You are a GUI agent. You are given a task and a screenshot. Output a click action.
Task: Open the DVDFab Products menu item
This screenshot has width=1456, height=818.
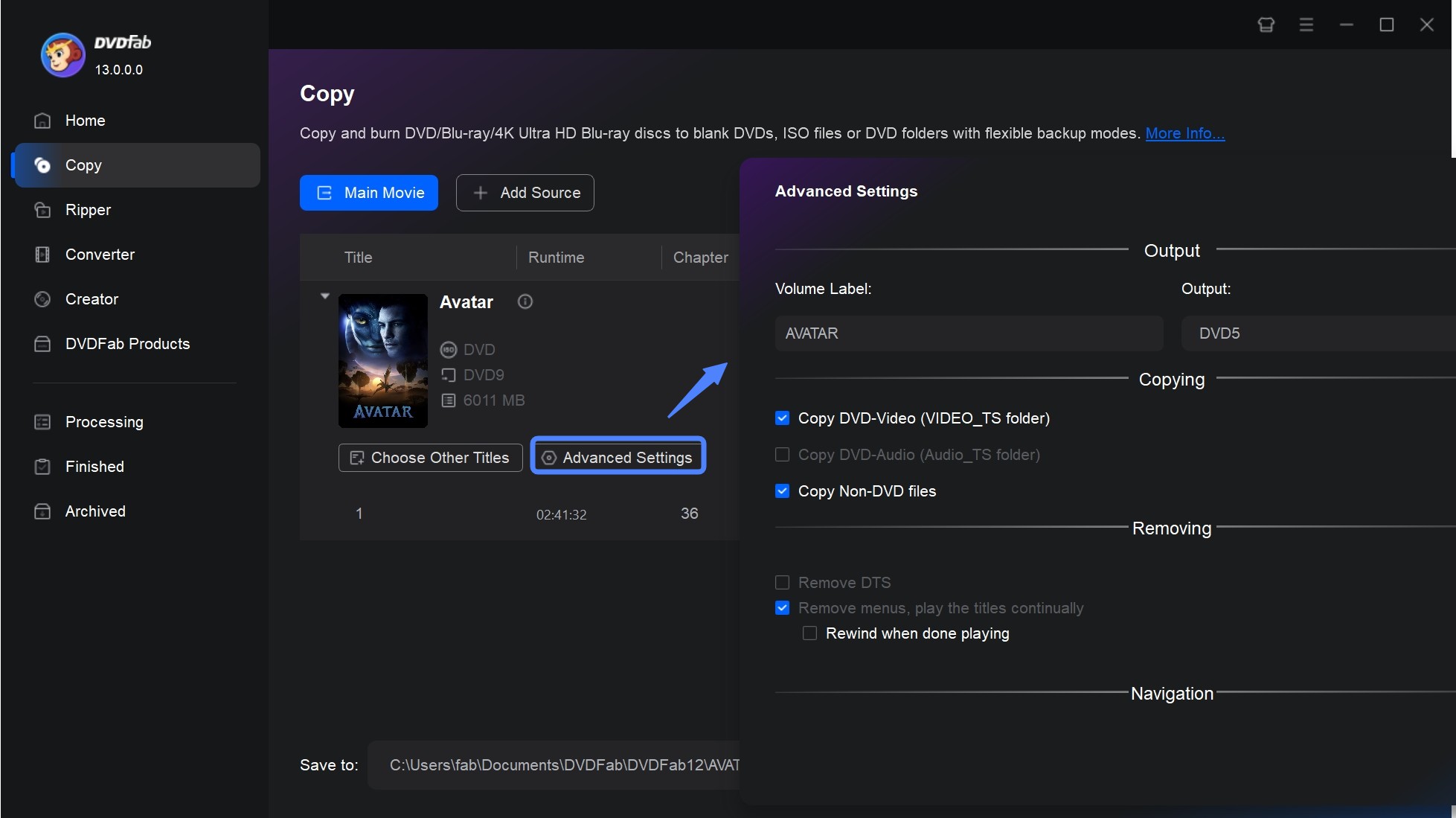[127, 343]
